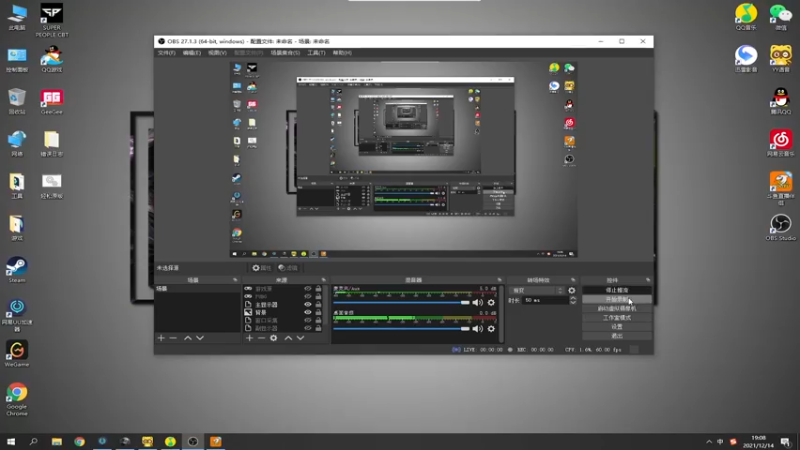The image size is (800, 450).
Task: Open the 文件(F) menu in OBS
Action: pos(166,53)
